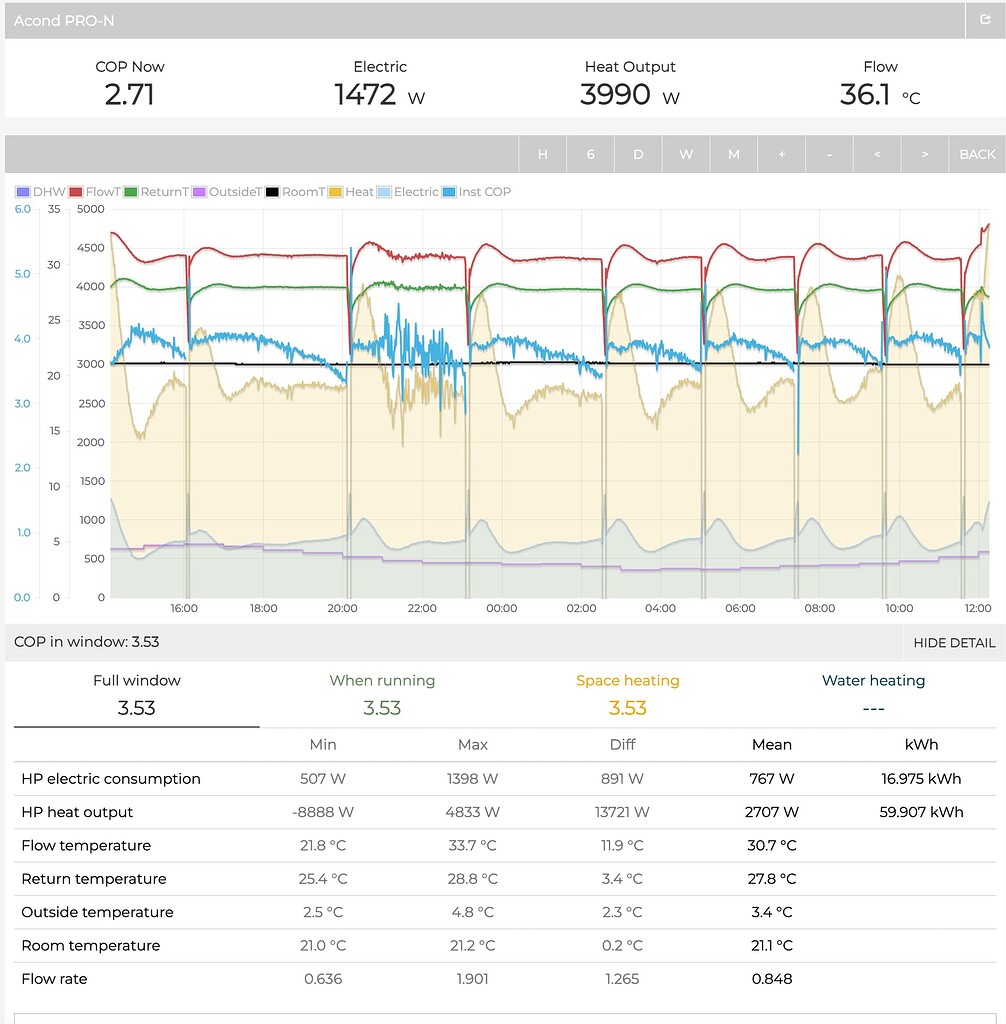The image size is (1006, 1024).
Task: Switch to hourly view using the H button
Action: [543, 154]
